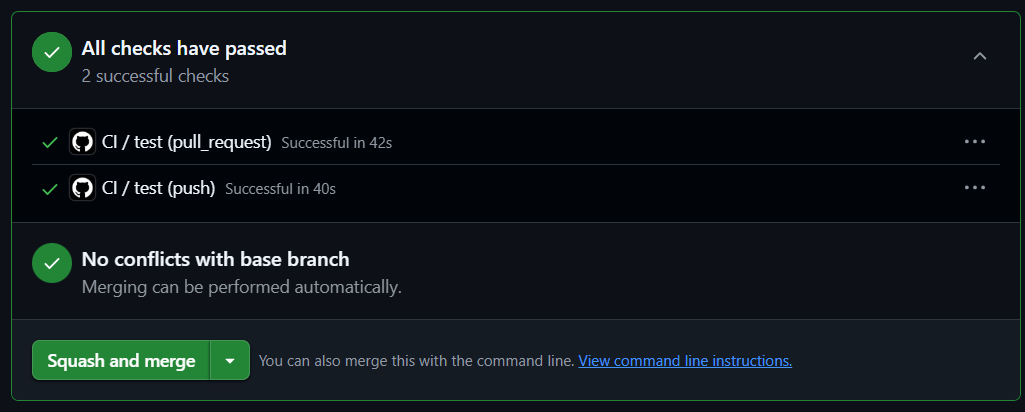
Task: Open merge method dropdown arrow
Action: pos(230,361)
